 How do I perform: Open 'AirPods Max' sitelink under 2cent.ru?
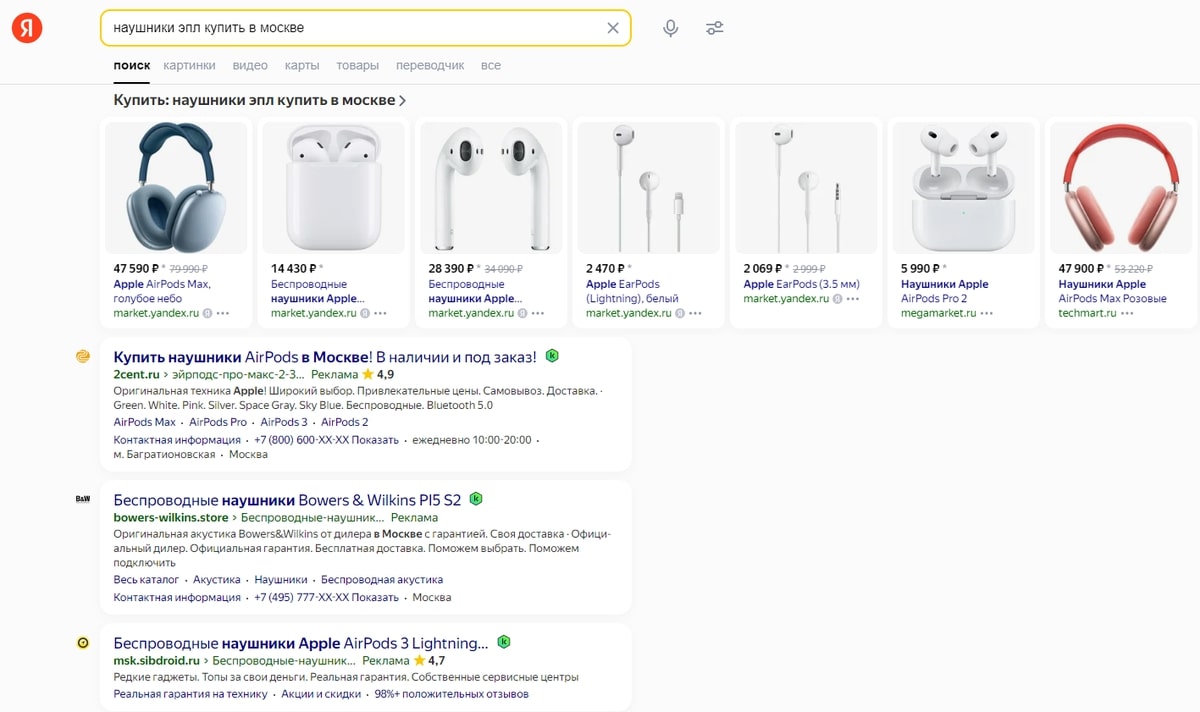pos(145,422)
